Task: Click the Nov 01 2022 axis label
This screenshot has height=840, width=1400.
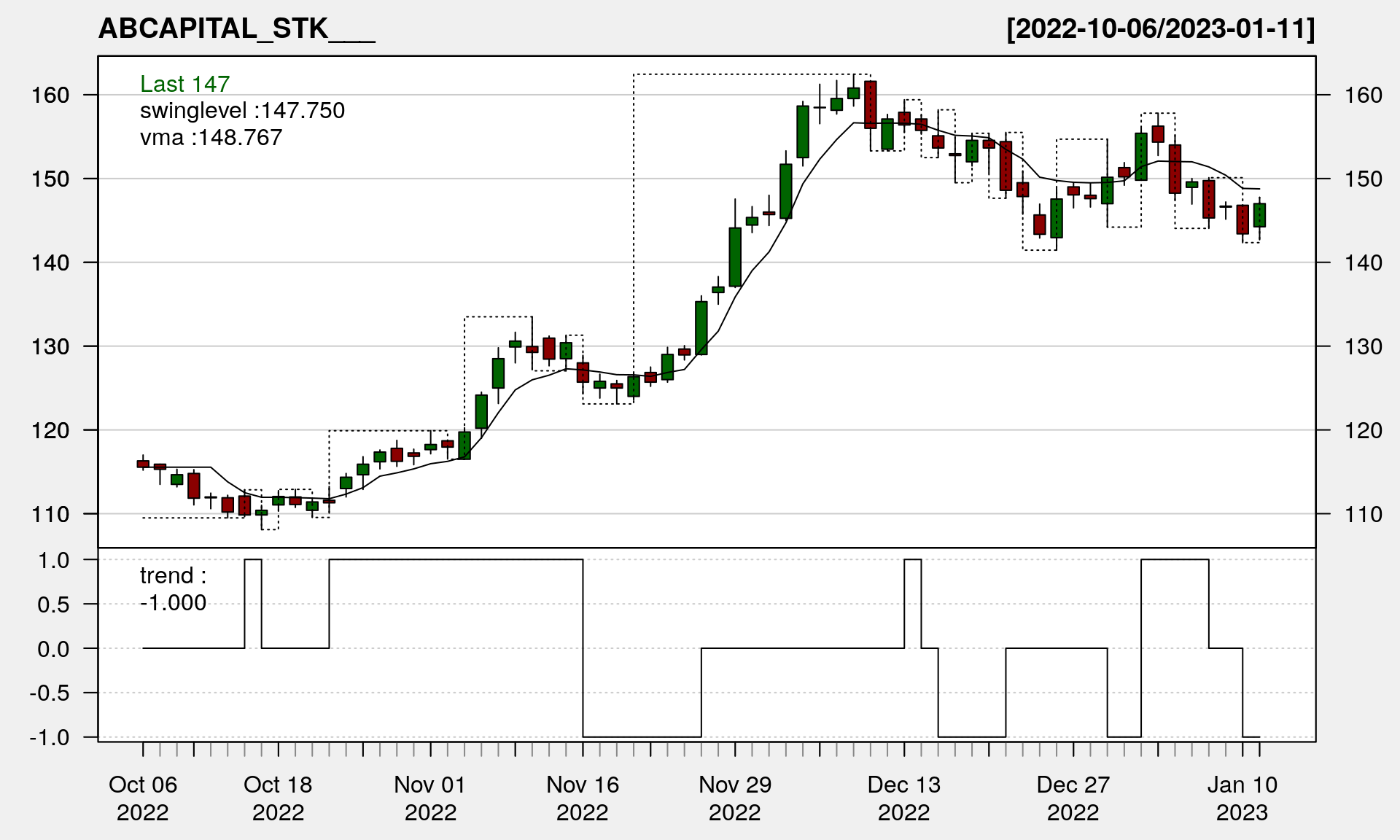Action: tap(430, 798)
